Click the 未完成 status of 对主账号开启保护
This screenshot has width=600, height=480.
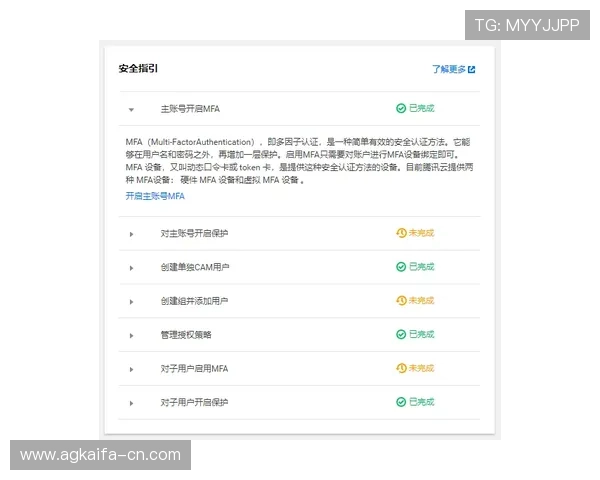pos(422,233)
